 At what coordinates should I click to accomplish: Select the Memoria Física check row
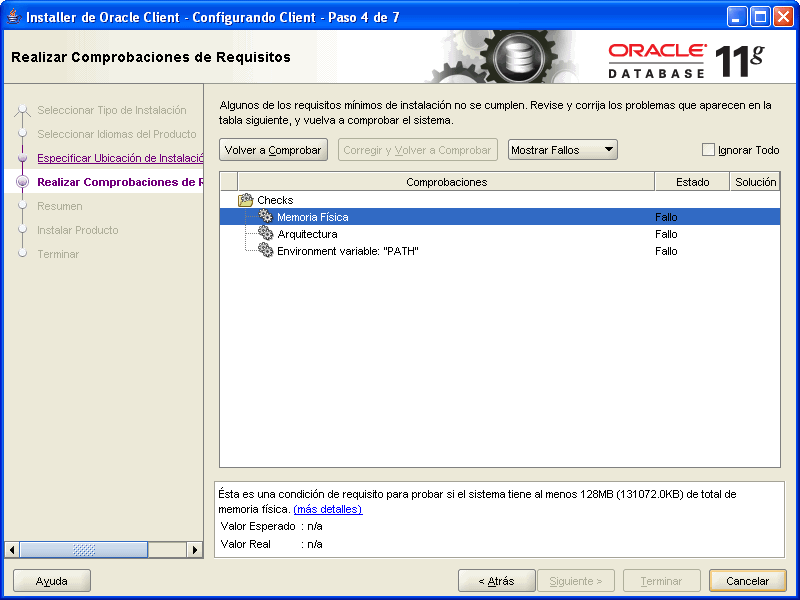click(x=500, y=217)
